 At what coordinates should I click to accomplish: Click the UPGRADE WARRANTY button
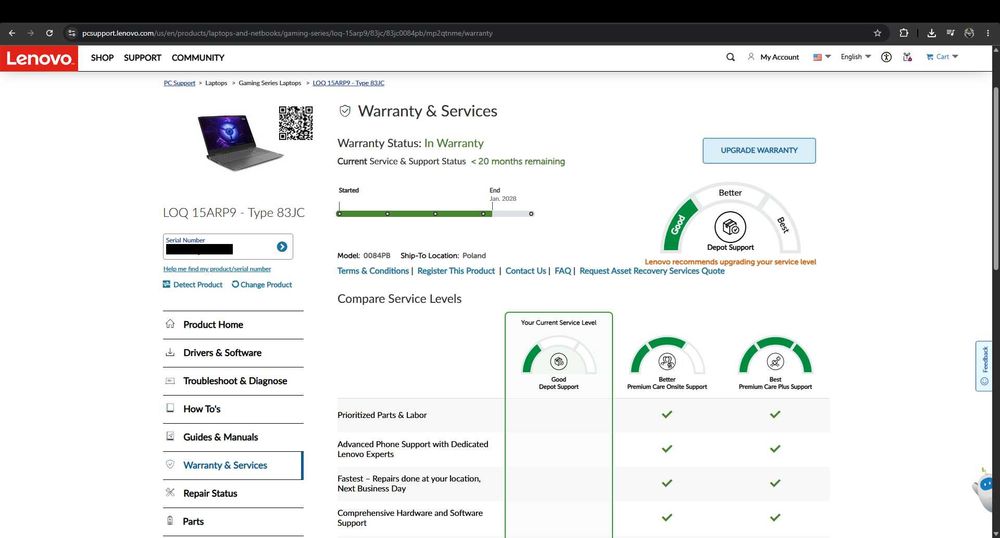coord(759,150)
